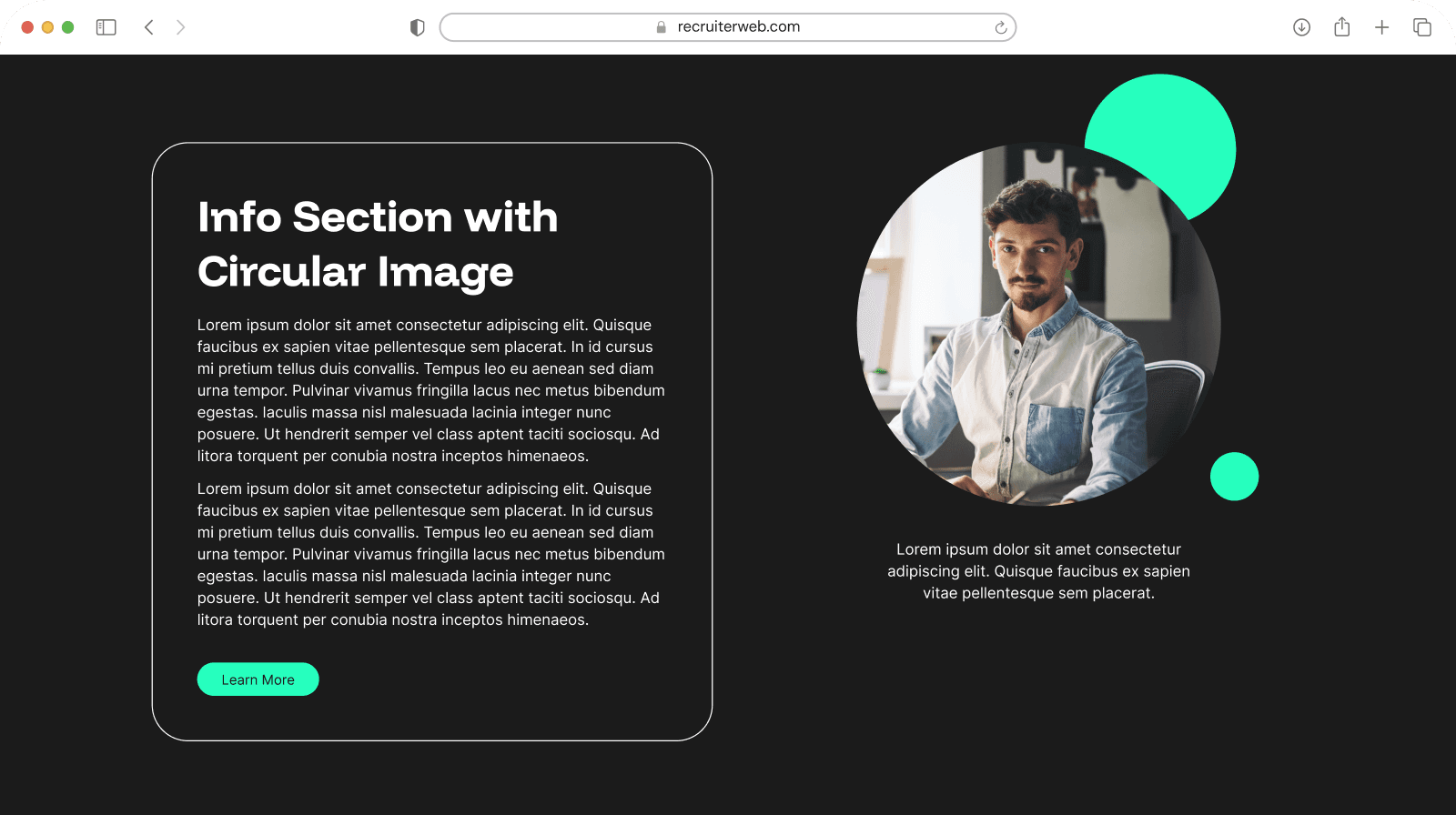Go forward to the next page
The width and height of the screenshot is (1456, 815).
coord(180,27)
